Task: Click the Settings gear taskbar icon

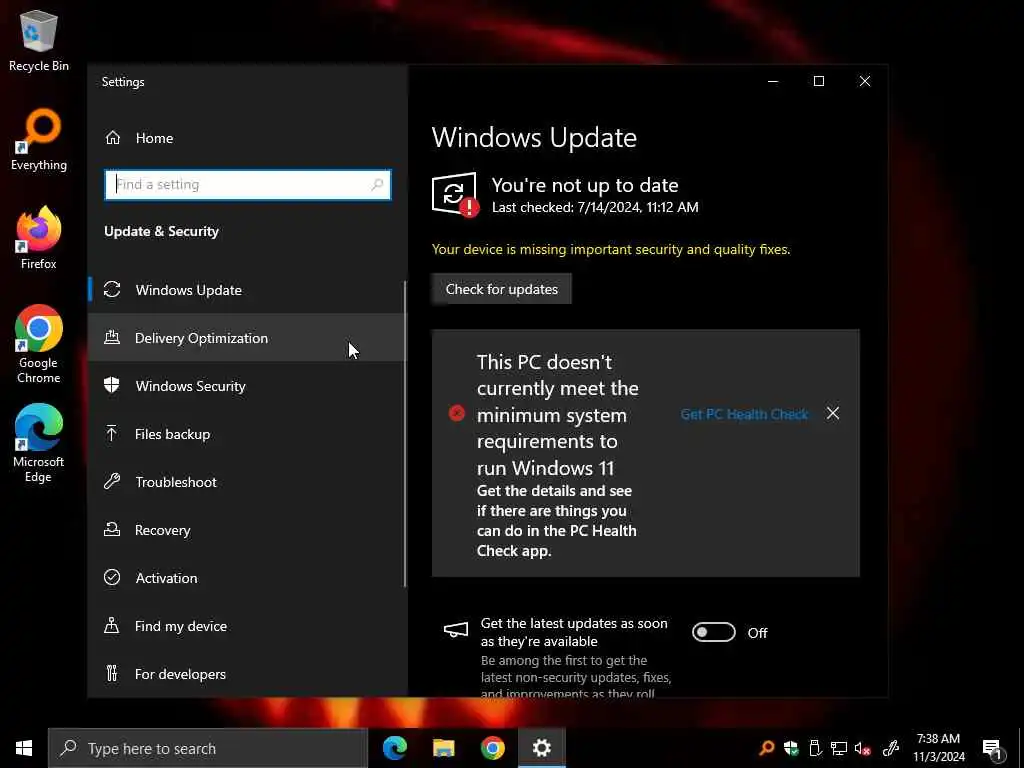Action: click(x=541, y=748)
